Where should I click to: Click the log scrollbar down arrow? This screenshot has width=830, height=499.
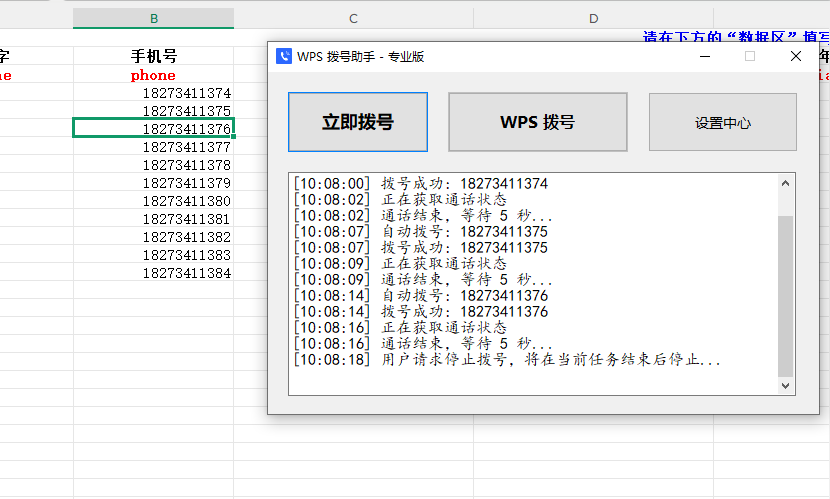pos(786,386)
